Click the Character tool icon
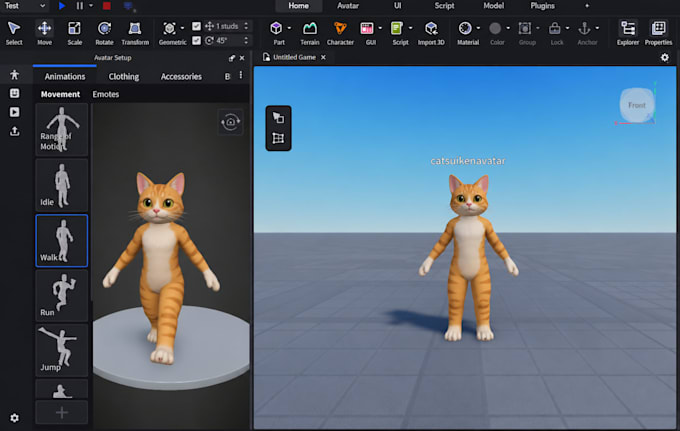The image size is (680, 431). [x=340, y=29]
